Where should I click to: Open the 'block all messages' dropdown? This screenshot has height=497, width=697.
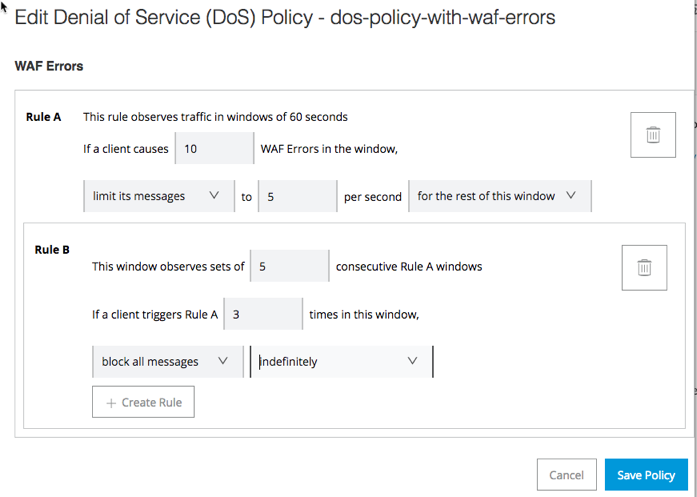166,361
